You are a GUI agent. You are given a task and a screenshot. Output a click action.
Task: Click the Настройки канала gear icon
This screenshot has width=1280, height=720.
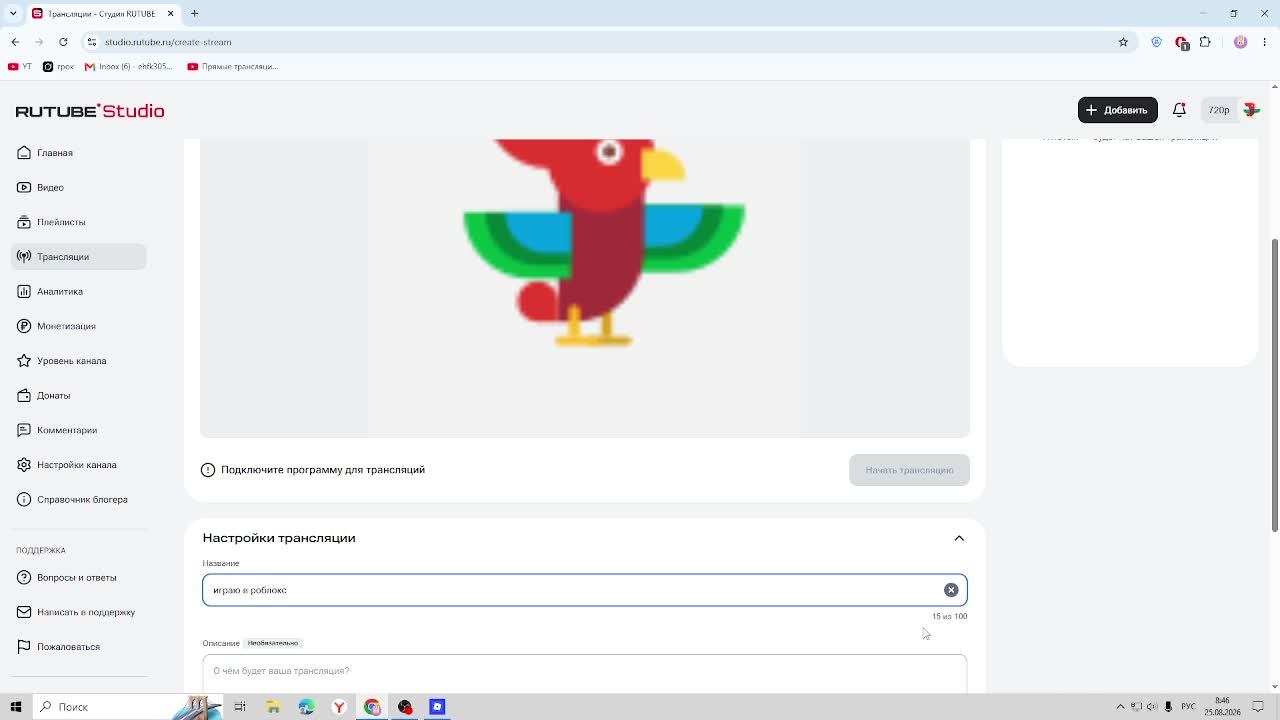pos(24,465)
